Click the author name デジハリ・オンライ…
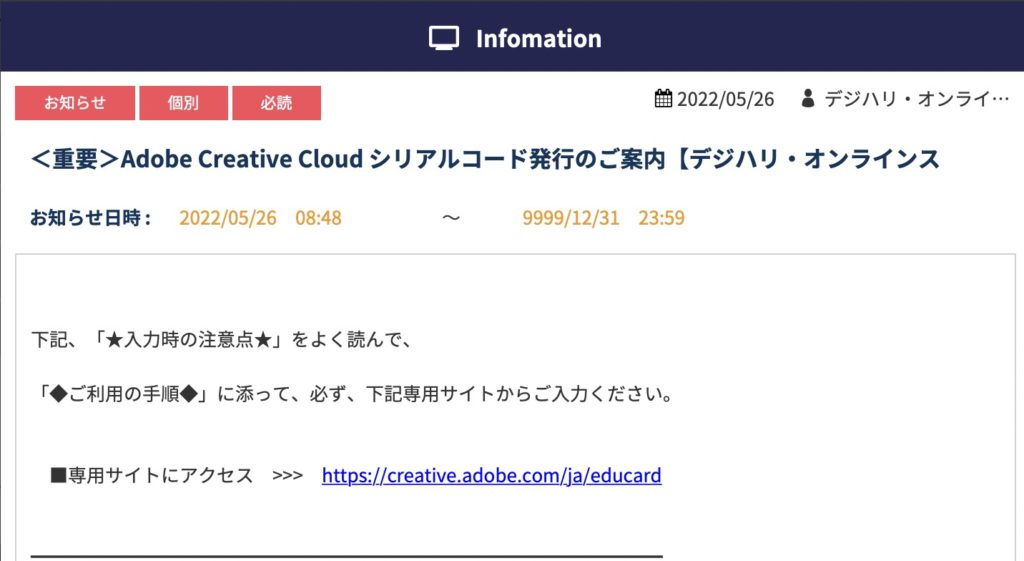Viewport: 1024px width, 561px height. click(x=916, y=99)
